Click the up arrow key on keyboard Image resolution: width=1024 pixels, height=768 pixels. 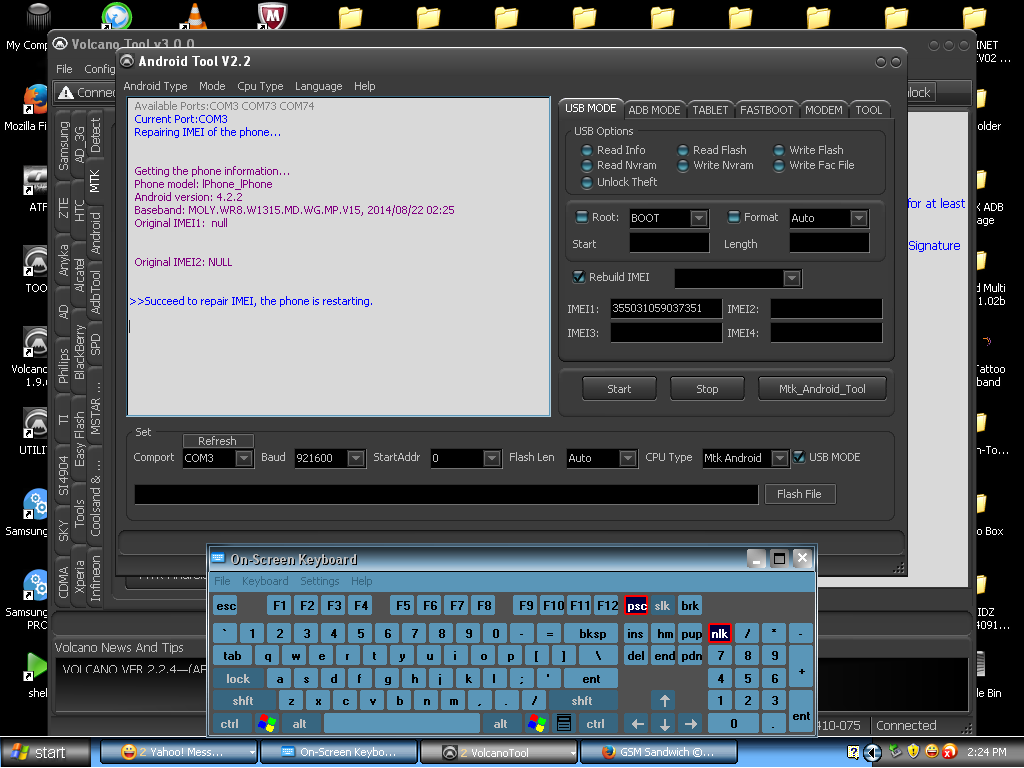click(x=664, y=701)
